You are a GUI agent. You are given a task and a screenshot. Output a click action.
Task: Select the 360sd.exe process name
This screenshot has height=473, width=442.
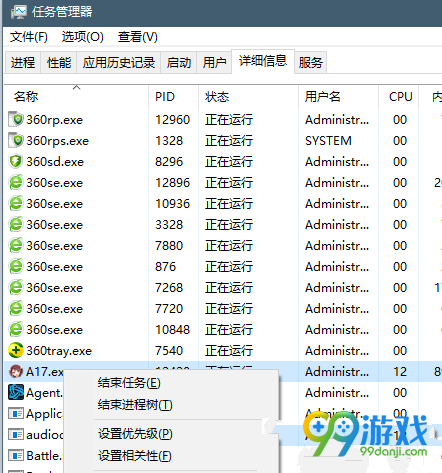pyautogui.click(x=55, y=162)
